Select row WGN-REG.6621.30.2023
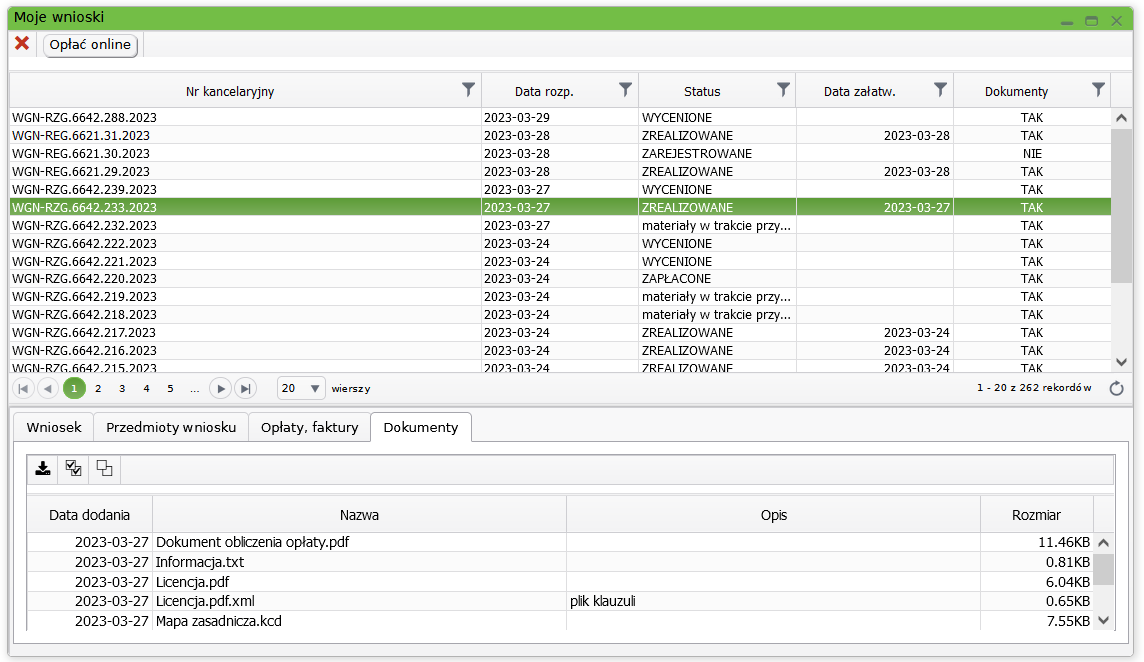 [x=81, y=154]
